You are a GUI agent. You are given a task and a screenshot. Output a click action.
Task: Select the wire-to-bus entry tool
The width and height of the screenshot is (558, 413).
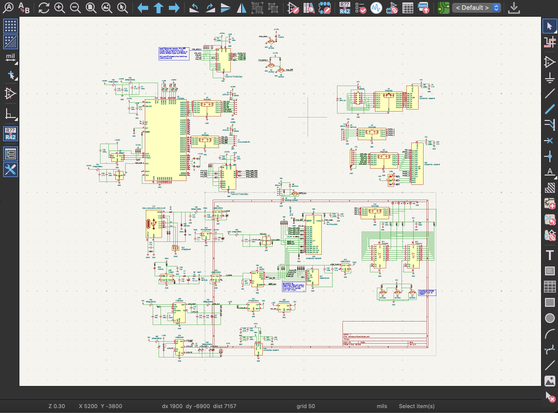549,125
